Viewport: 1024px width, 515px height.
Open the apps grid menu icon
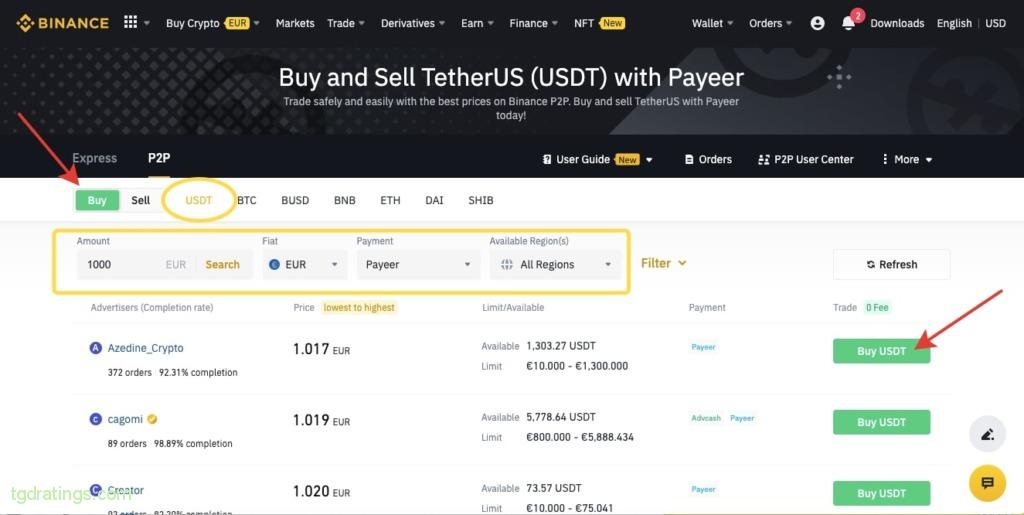(131, 22)
